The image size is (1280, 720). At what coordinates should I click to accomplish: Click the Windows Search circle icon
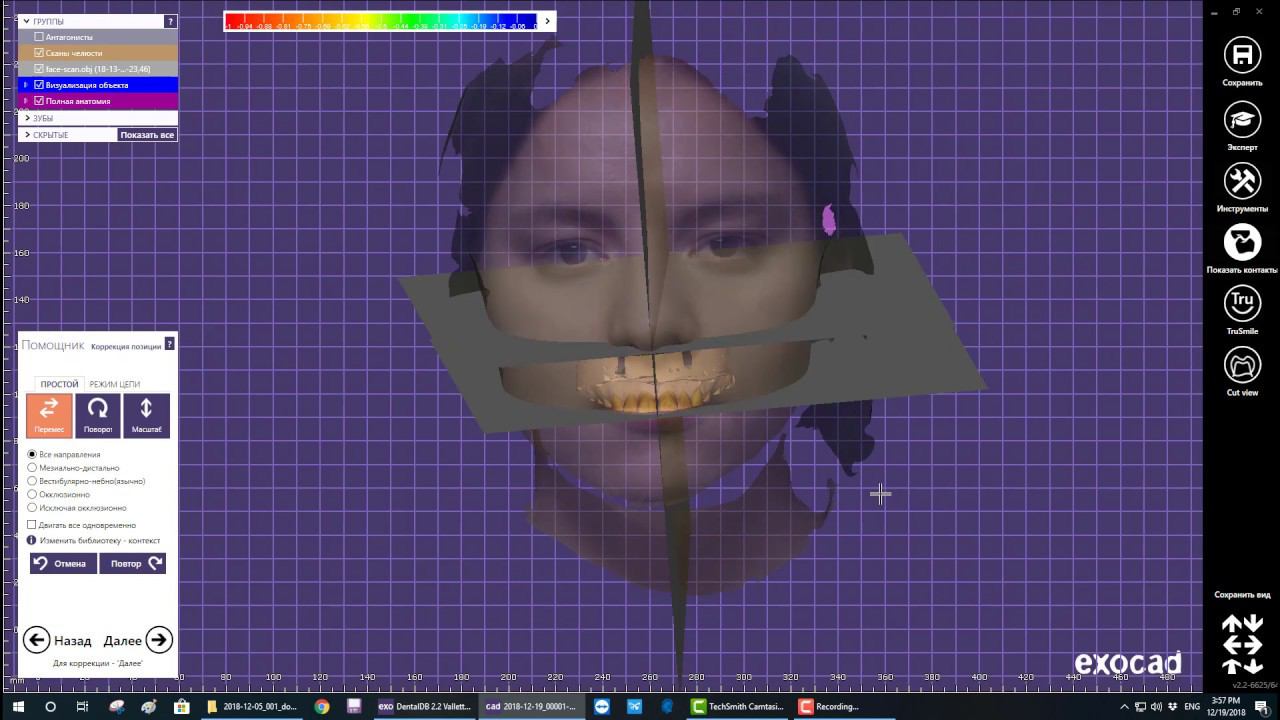coord(50,706)
